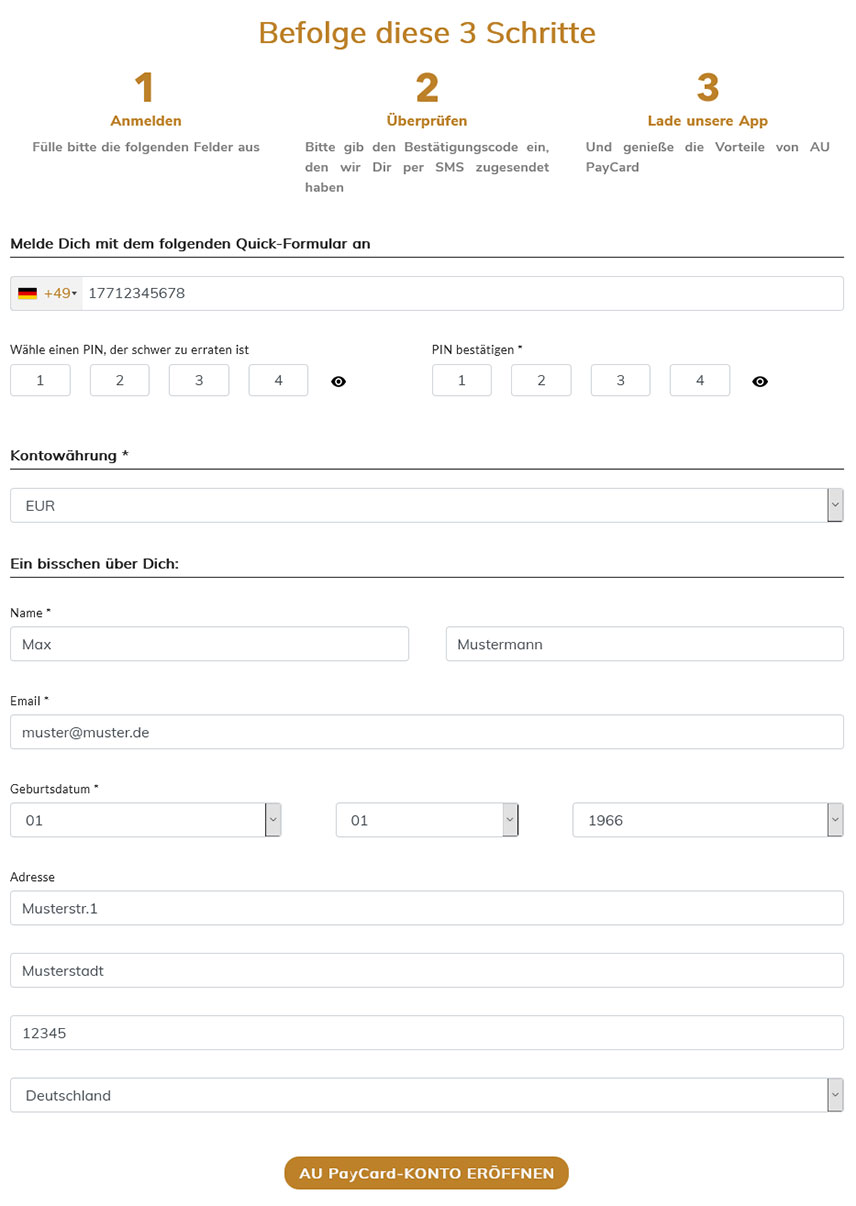Click the city field Musterstadt
This screenshot has height=1206, width=856.
[x=427, y=970]
